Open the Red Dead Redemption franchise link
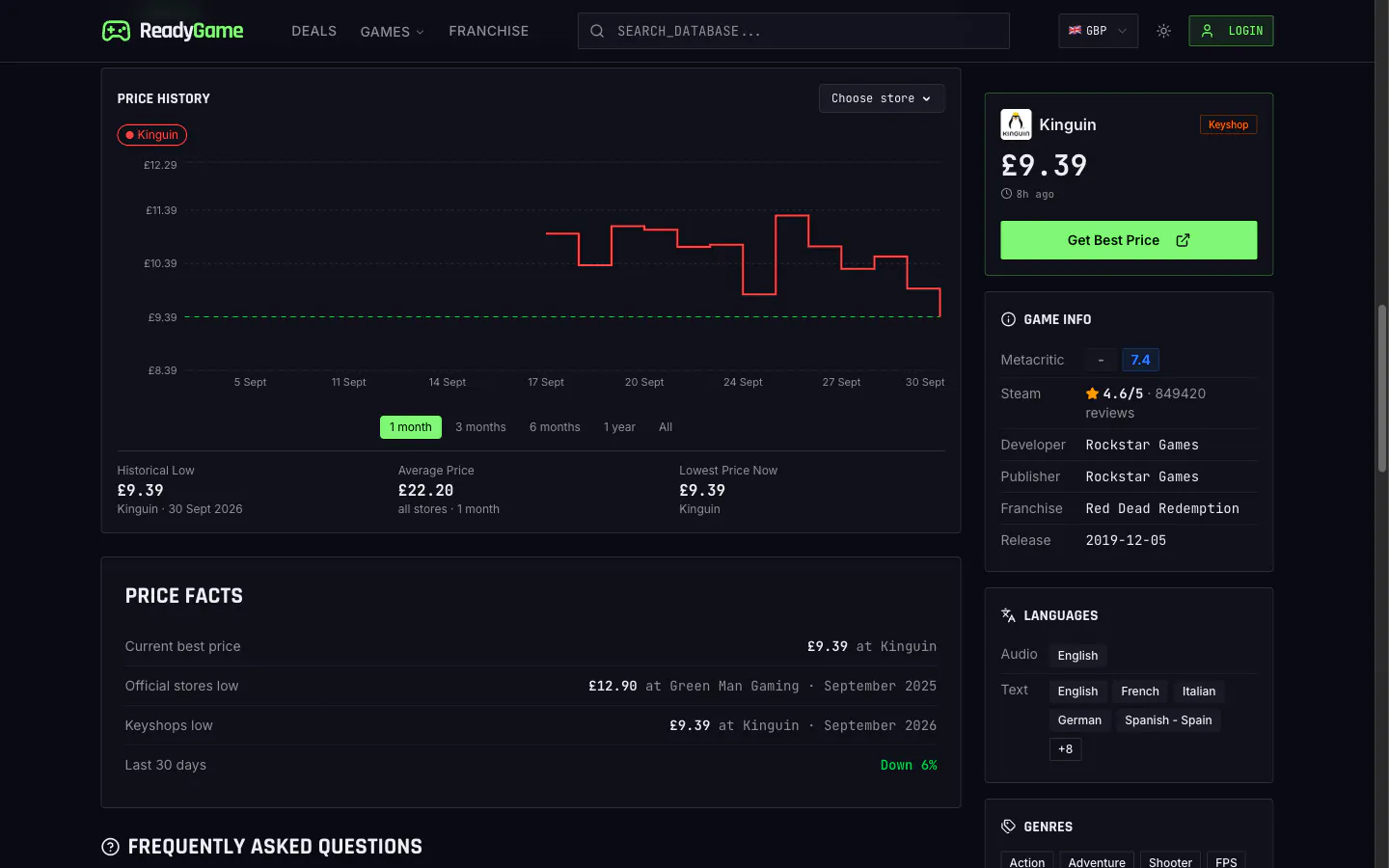This screenshot has height=868, width=1389. tap(1162, 508)
